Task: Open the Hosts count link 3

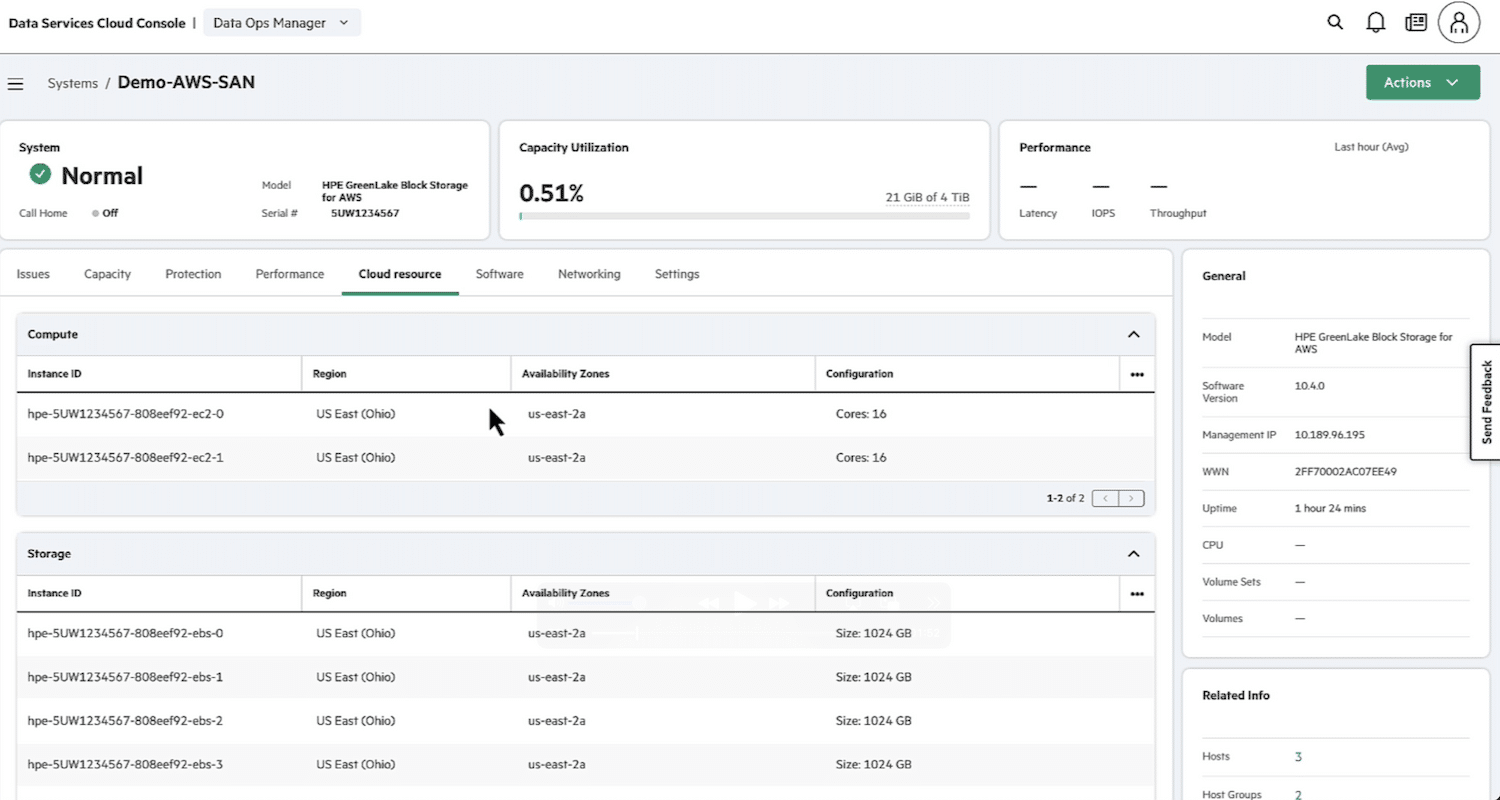Action: coord(1298,757)
